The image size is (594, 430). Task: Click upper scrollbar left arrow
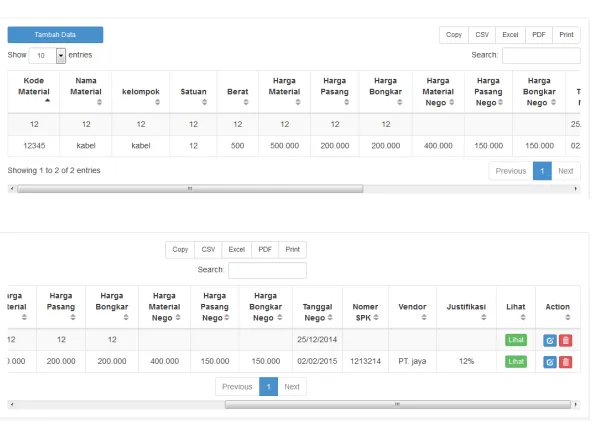coord(12,189)
